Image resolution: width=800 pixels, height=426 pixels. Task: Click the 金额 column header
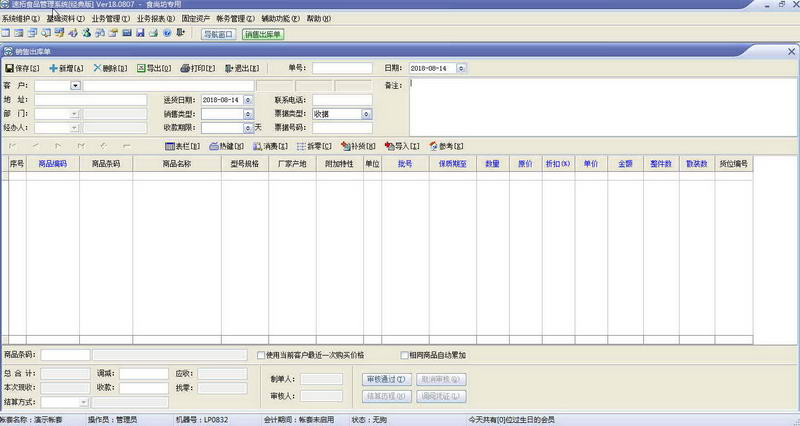click(x=626, y=164)
